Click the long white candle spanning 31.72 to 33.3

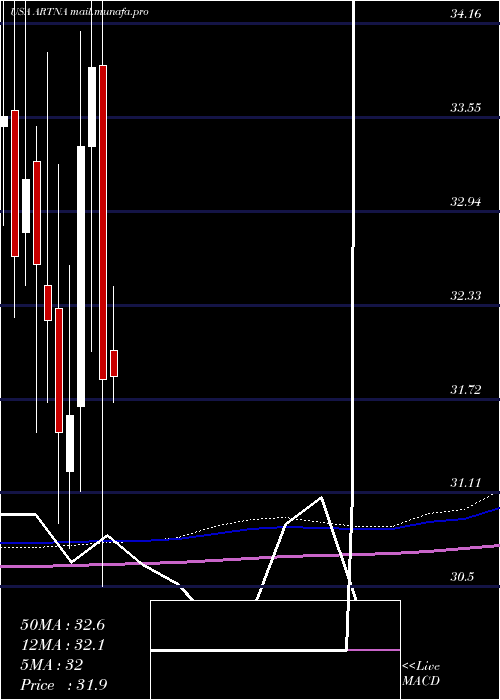(x=81, y=276)
